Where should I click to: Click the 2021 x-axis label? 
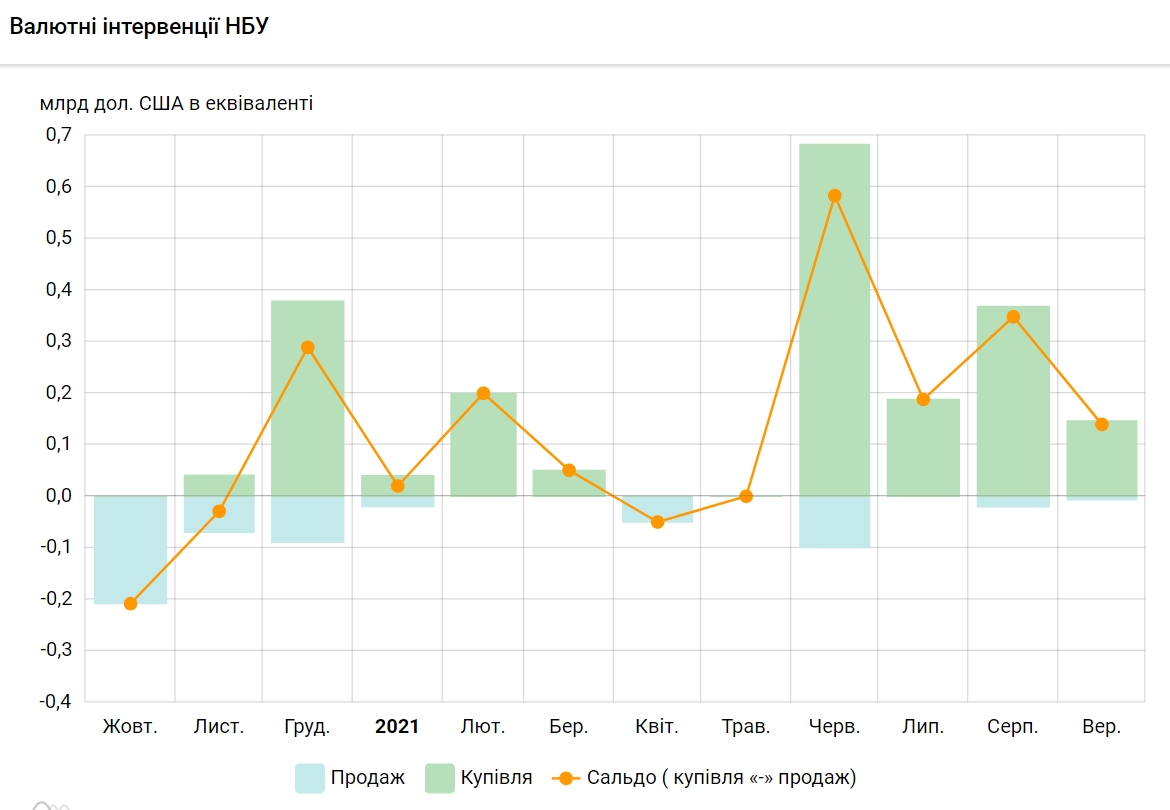(397, 727)
